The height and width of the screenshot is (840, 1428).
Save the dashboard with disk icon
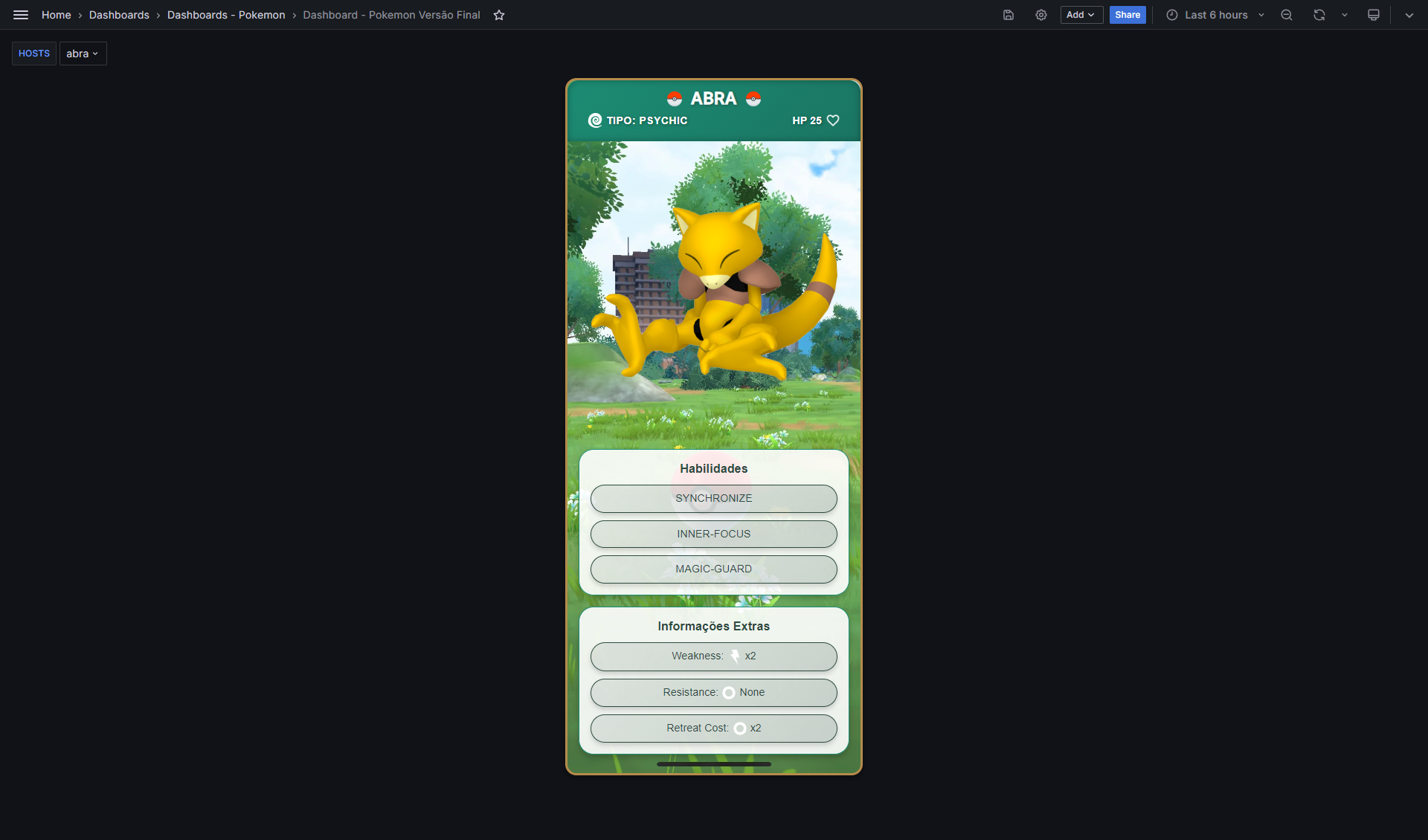click(x=1009, y=15)
